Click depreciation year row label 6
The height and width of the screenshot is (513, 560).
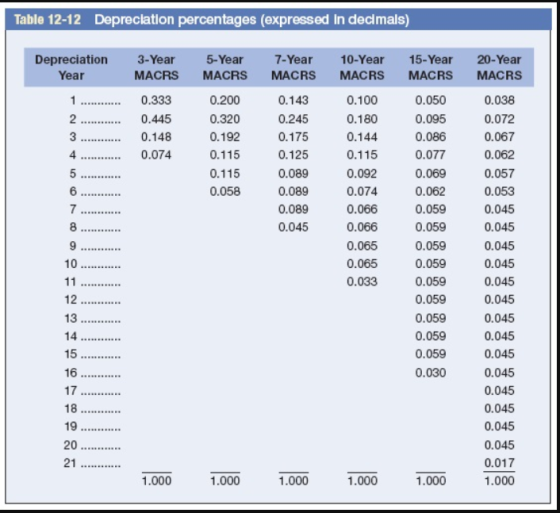pos(73,191)
